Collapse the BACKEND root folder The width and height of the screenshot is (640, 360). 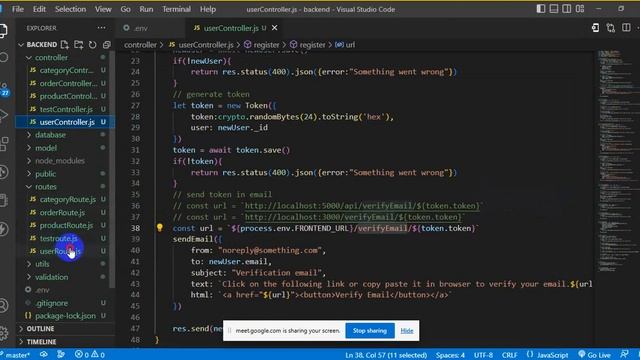click(x=41, y=44)
